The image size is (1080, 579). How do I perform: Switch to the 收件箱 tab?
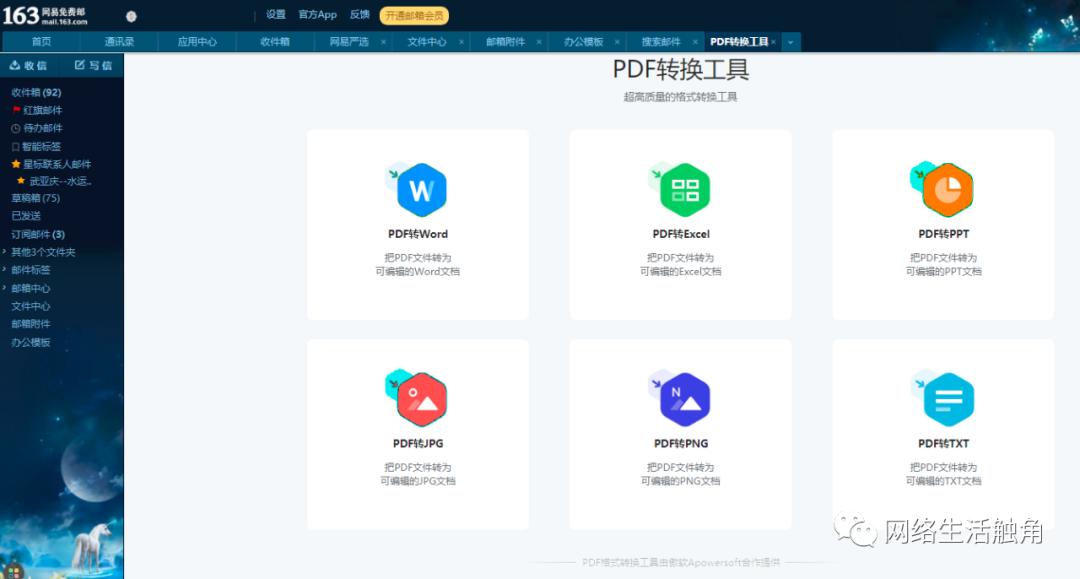(275, 42)
